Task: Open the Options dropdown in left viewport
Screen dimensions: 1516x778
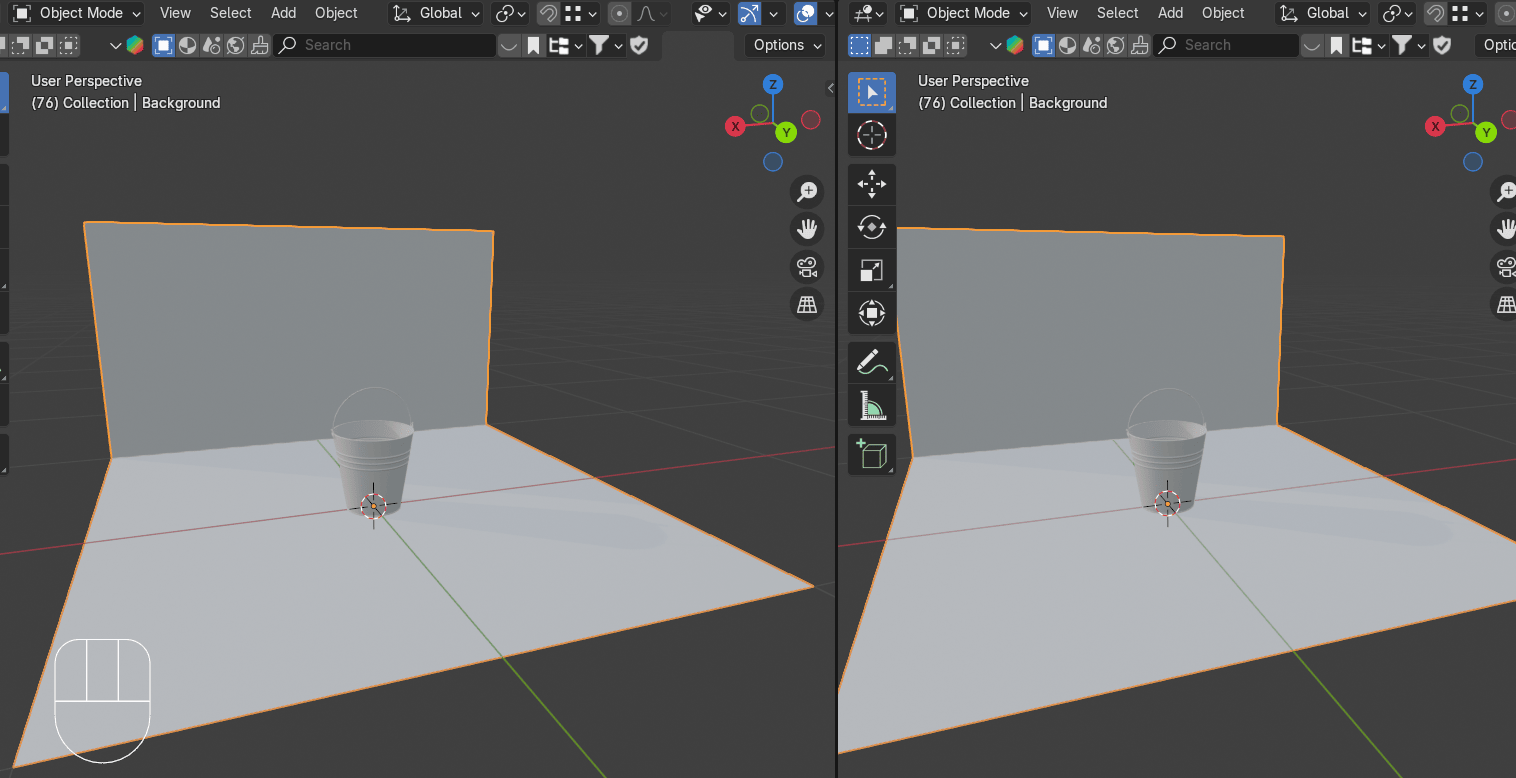Action: click(x=786, y=45)
